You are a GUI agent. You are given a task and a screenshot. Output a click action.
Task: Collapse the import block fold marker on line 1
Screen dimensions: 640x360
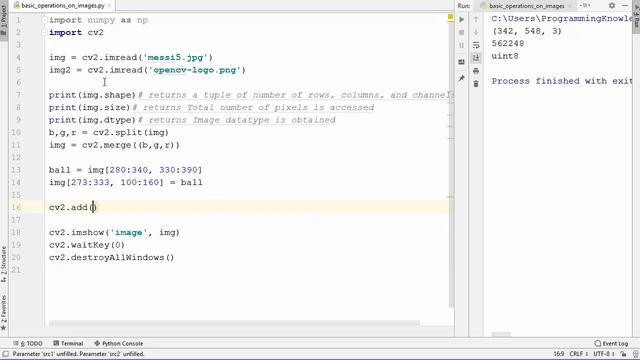coord(44,20)
